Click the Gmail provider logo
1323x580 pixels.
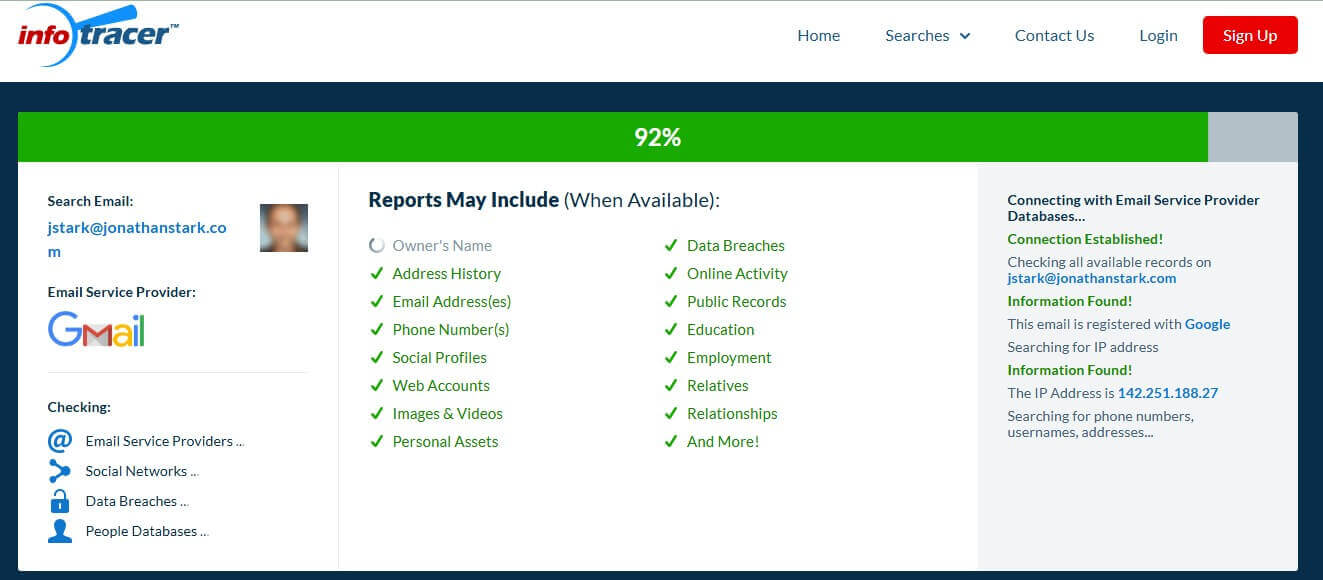pos(95,329)
